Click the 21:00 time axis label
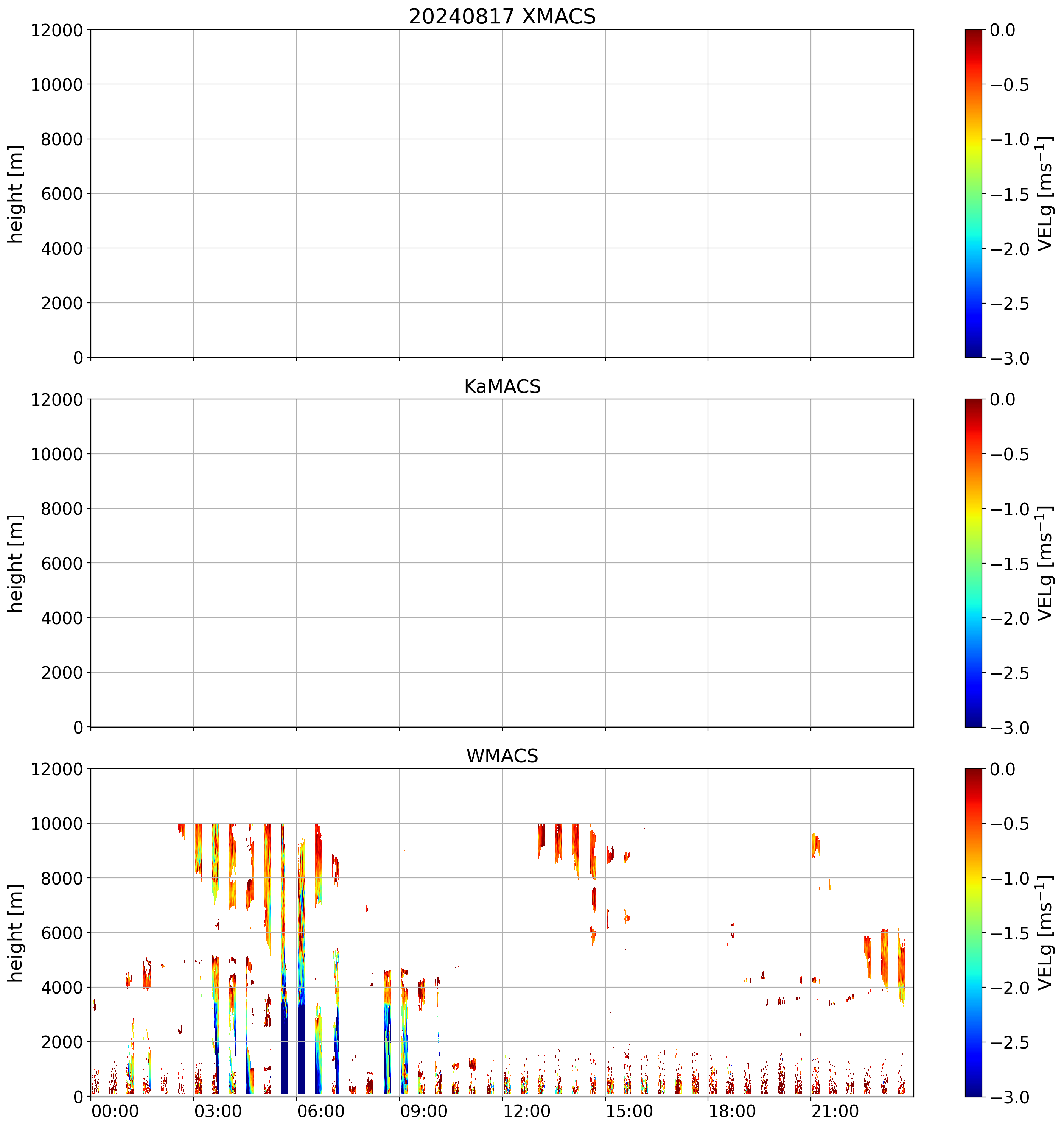The image size is (1064, 1128). click(835, 1111)
